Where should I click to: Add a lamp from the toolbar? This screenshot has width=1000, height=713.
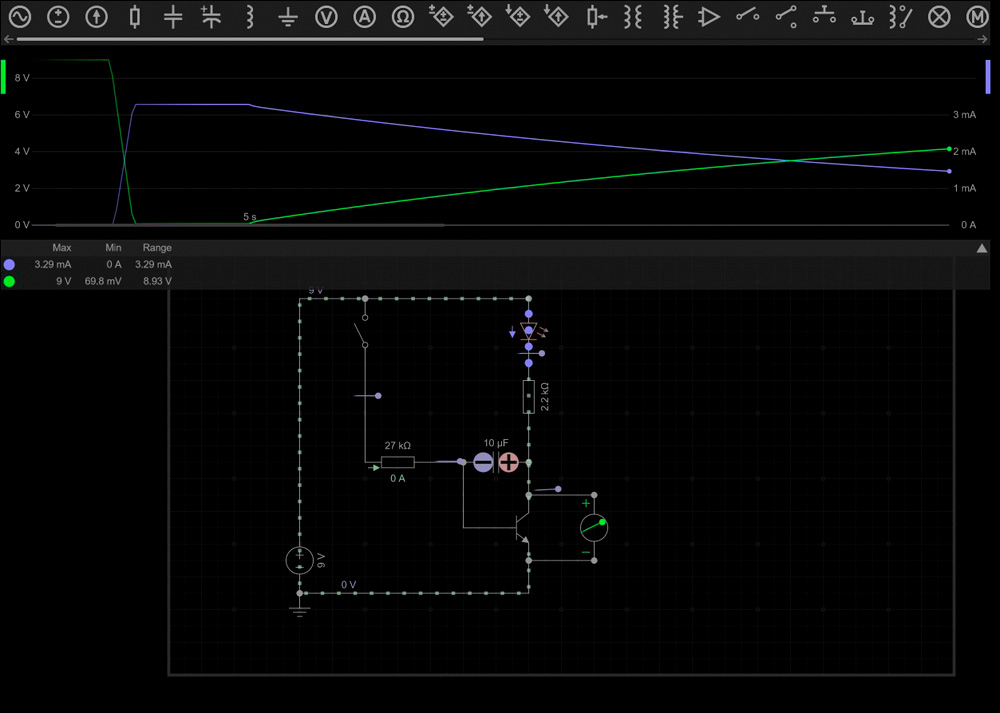[938, 17]
